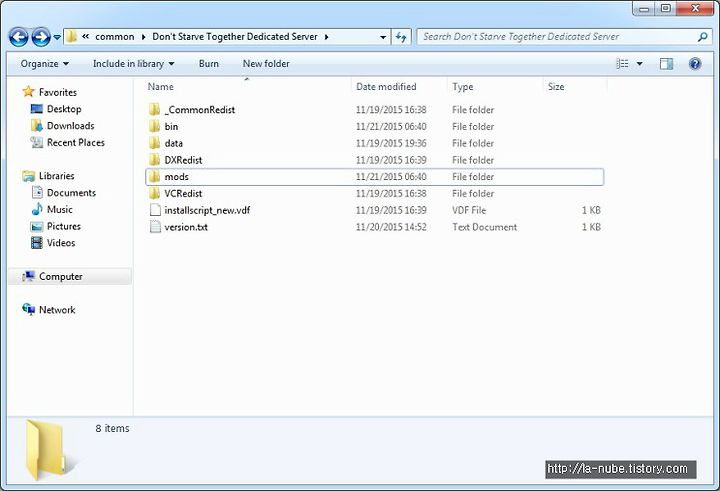Screen dimensions: 720x491
Task: Open the Include in library menu
Action: [x=133, y=63]
